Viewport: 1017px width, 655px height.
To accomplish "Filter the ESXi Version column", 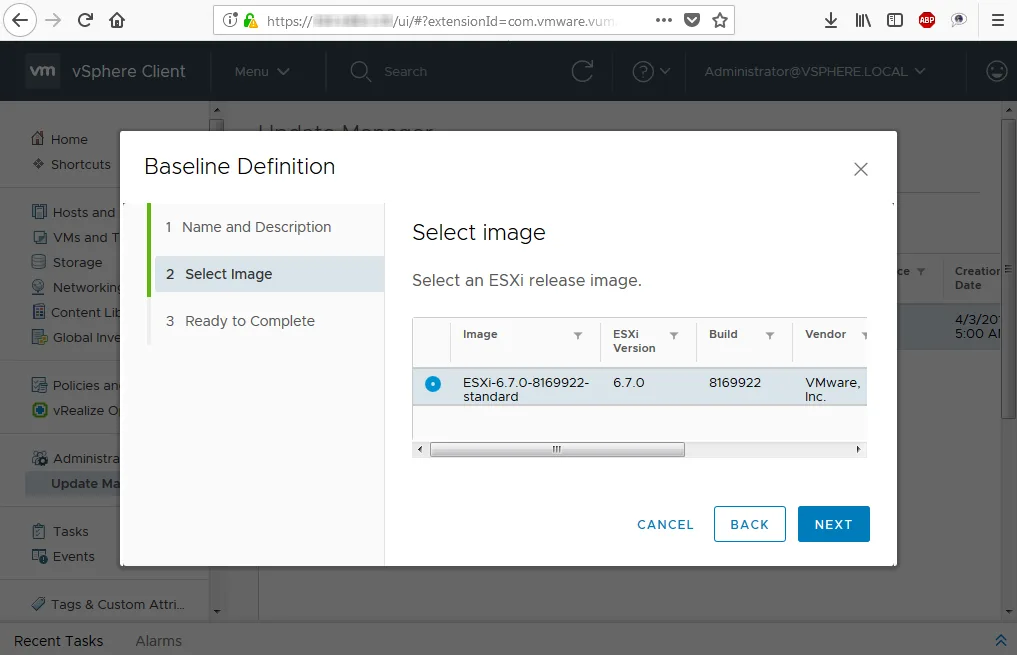I will [x=674, y=335].
